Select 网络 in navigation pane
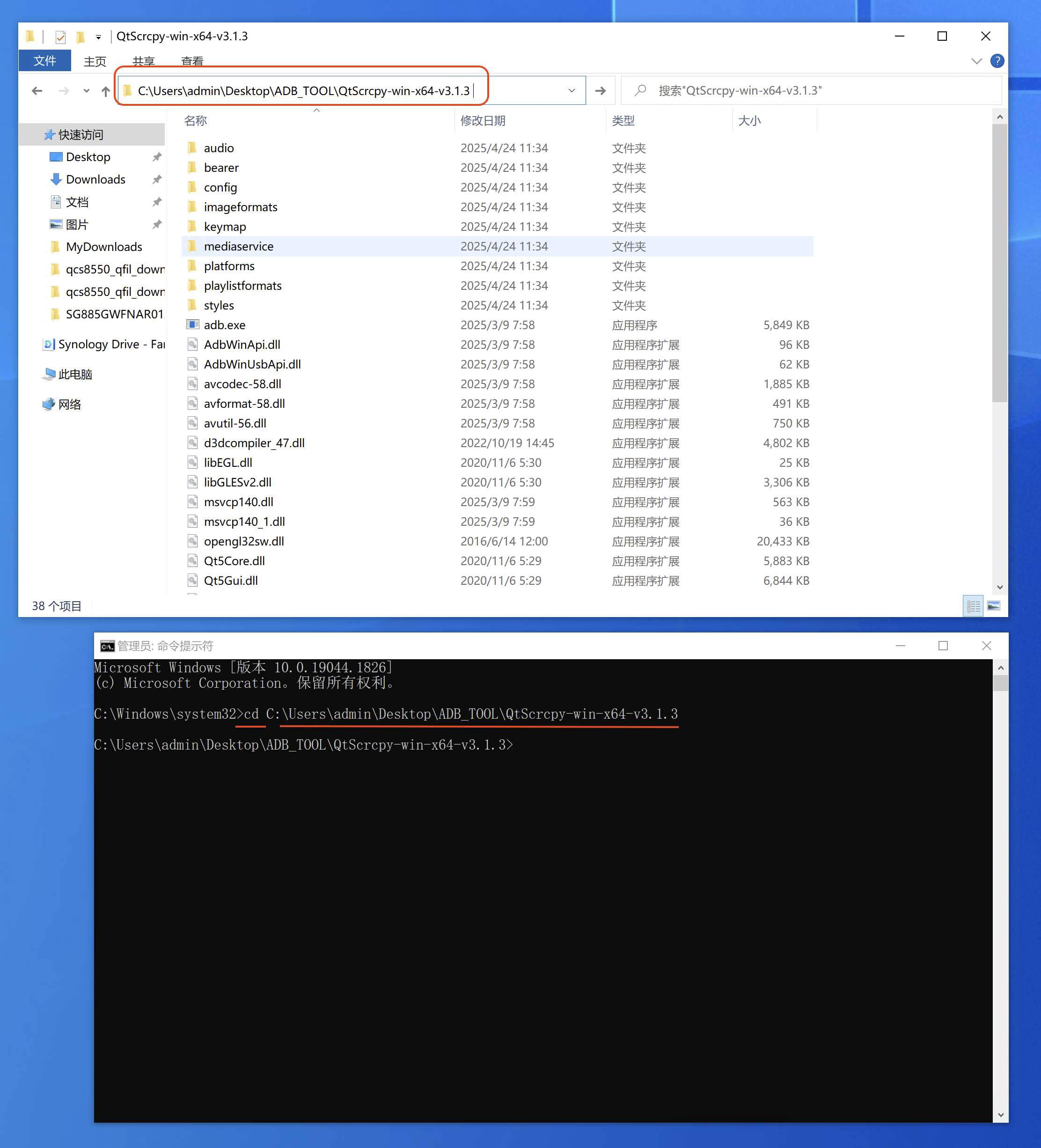1041x1148 pixels. pos(69,405)
